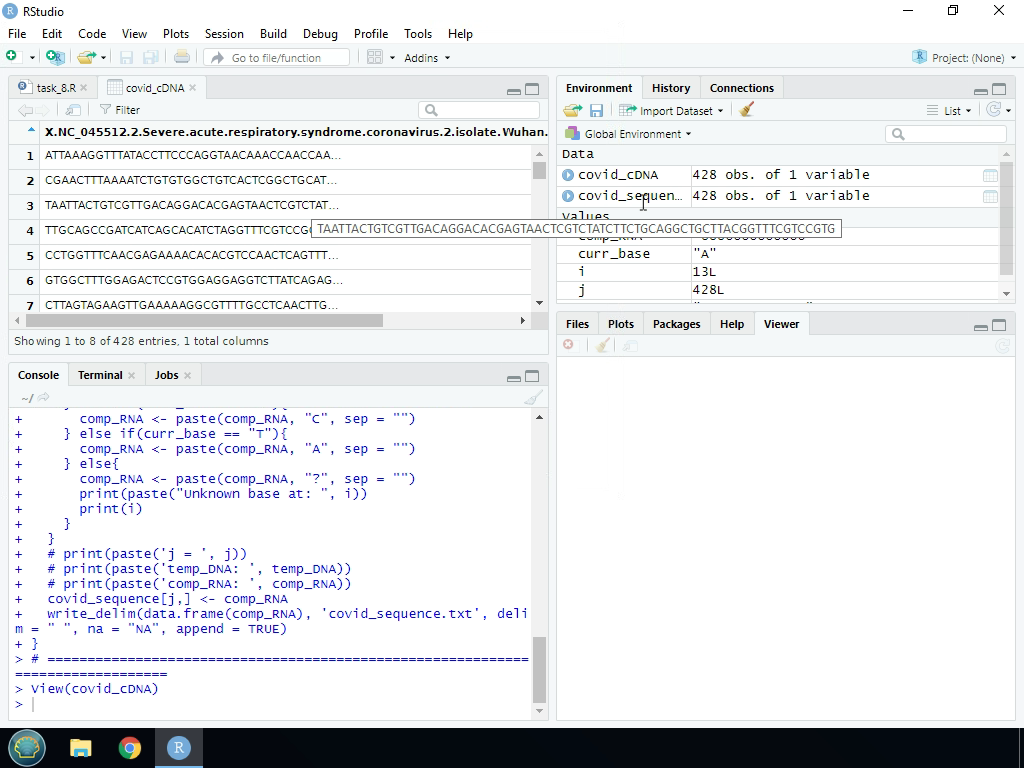Screen dimensions: 1024x768
Task: Open the Addins dropdown
Action: [426, 58]
